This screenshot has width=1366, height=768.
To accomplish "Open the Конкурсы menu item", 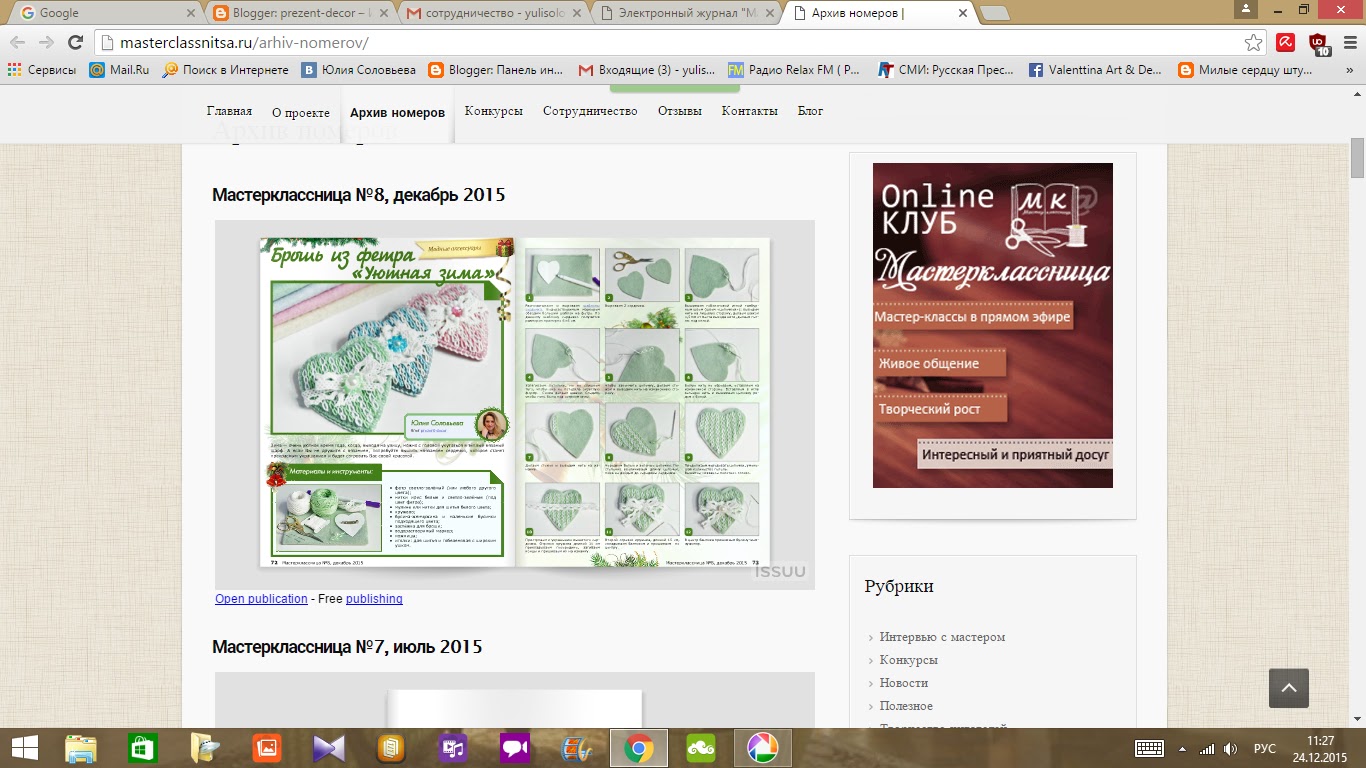I will click(493, 111).
